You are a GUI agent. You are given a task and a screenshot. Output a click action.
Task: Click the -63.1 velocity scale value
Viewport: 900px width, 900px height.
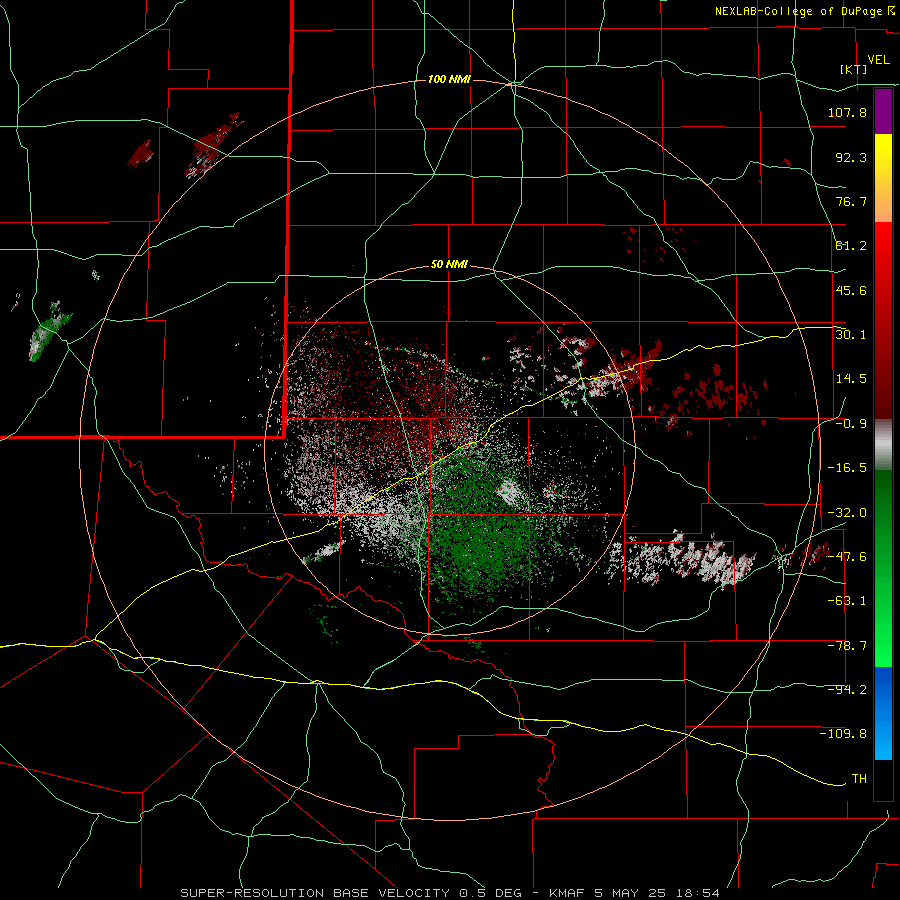tap(847, 601)
